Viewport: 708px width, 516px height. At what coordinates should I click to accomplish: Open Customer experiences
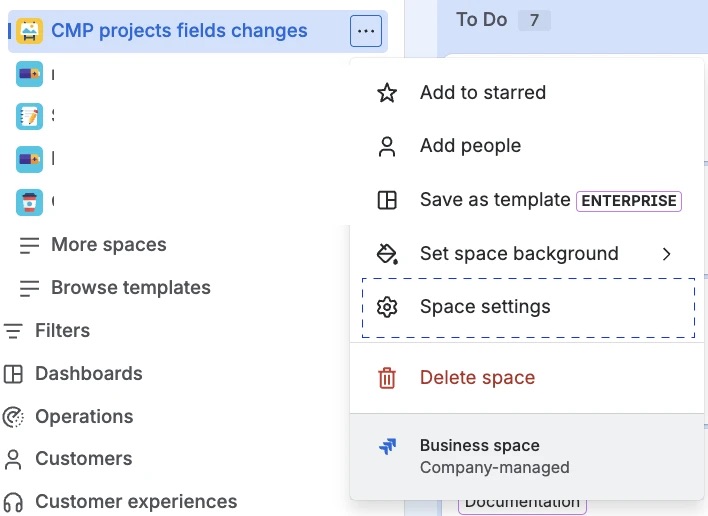(x=136, y=502)
